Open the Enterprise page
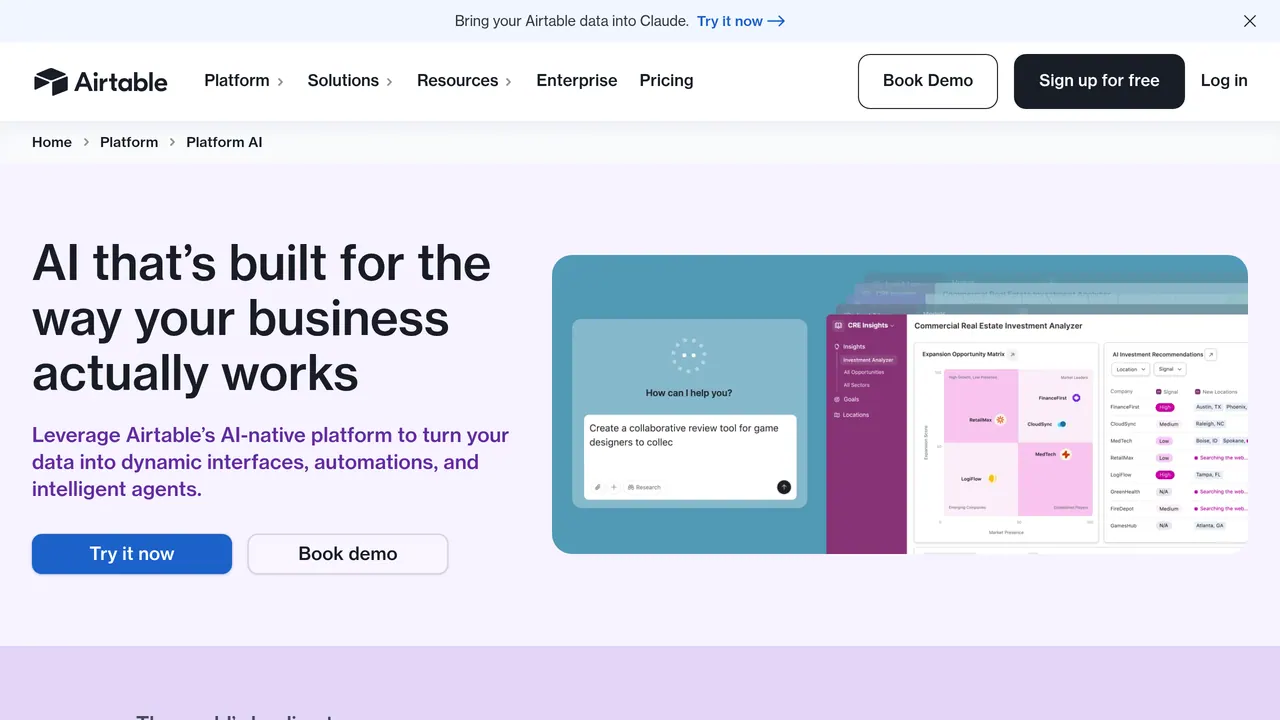The width and height of the screenshot is (1280, 720). click(577, 81)
